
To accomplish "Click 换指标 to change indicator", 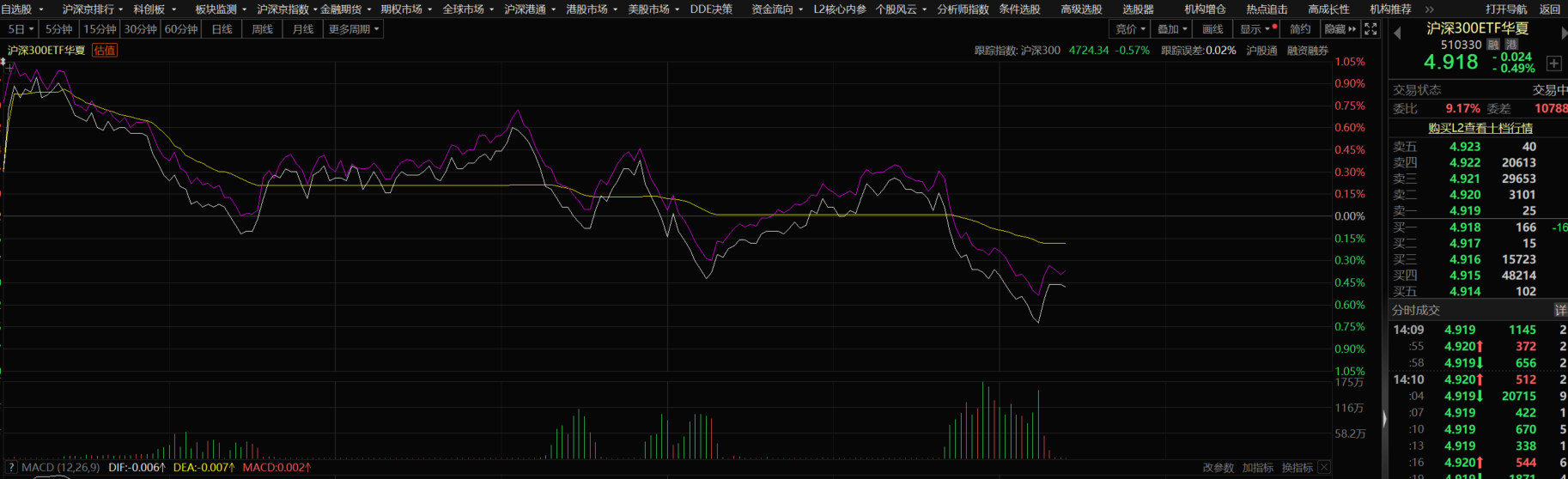I will click(1297, 468).
